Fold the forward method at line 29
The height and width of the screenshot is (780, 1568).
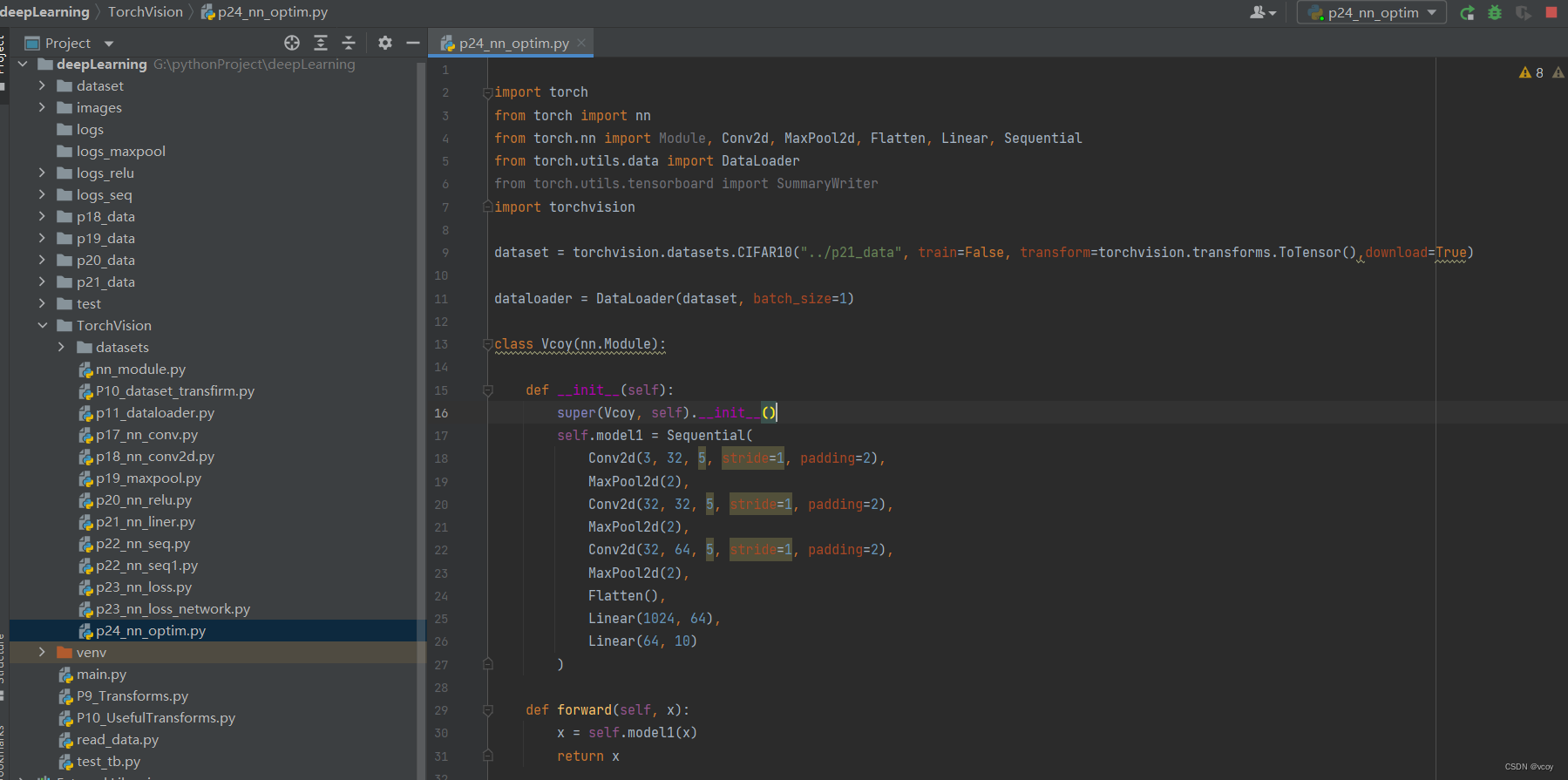tap(488, 710)
